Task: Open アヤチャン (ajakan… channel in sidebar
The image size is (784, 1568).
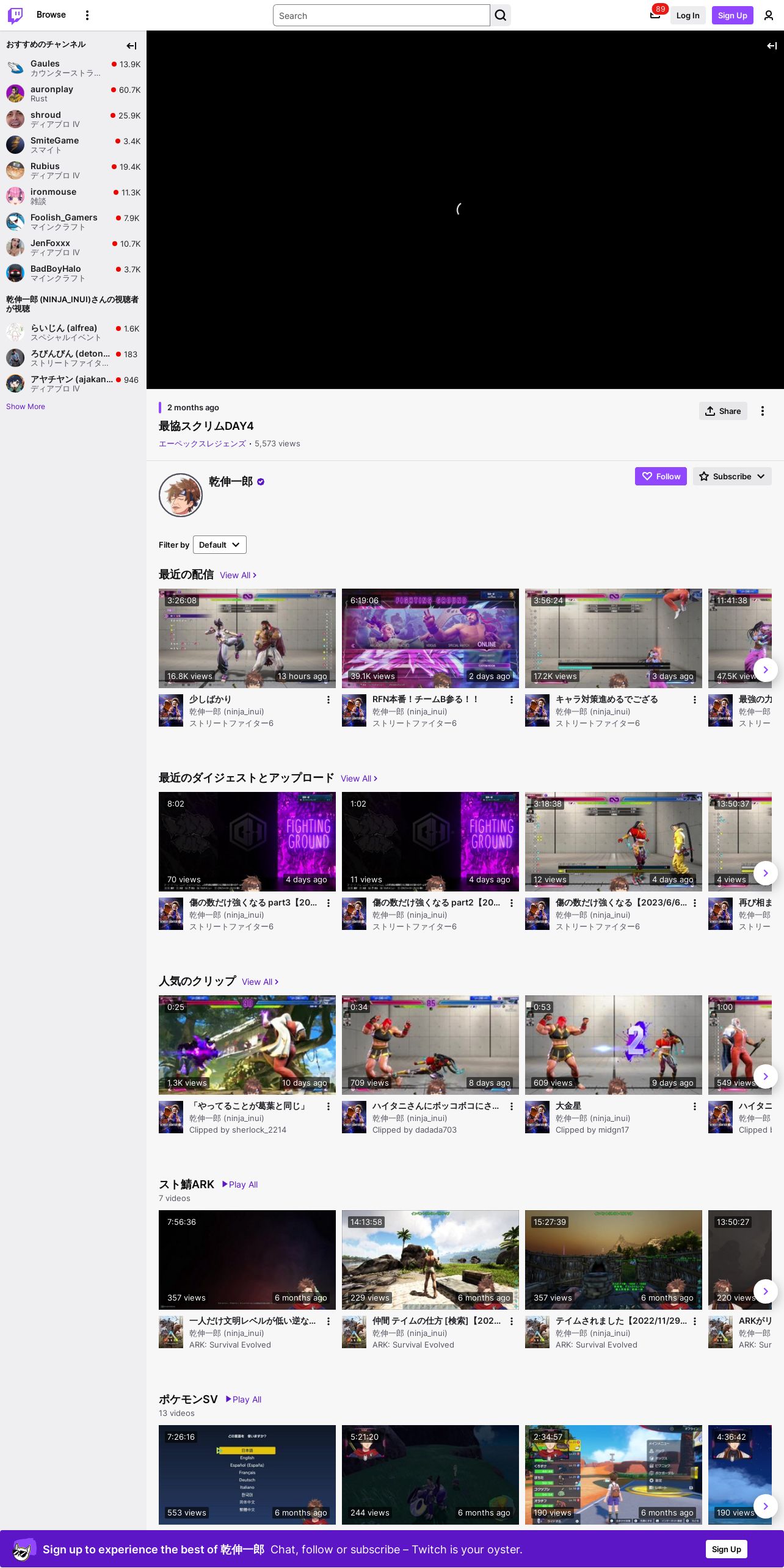Action: pos(73,383)
